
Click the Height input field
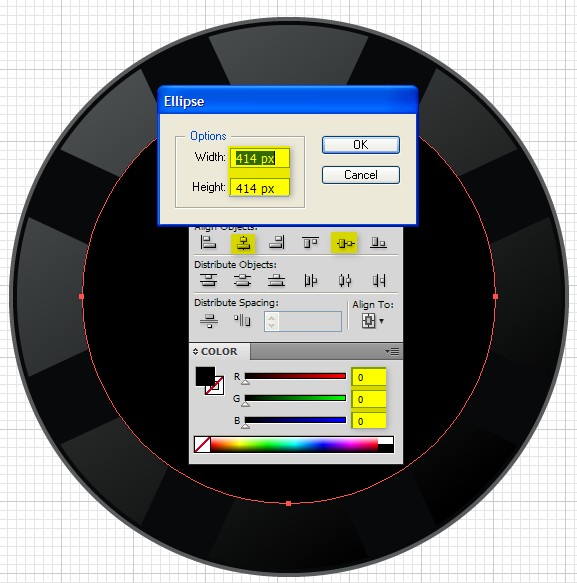(x=260, y=188)
